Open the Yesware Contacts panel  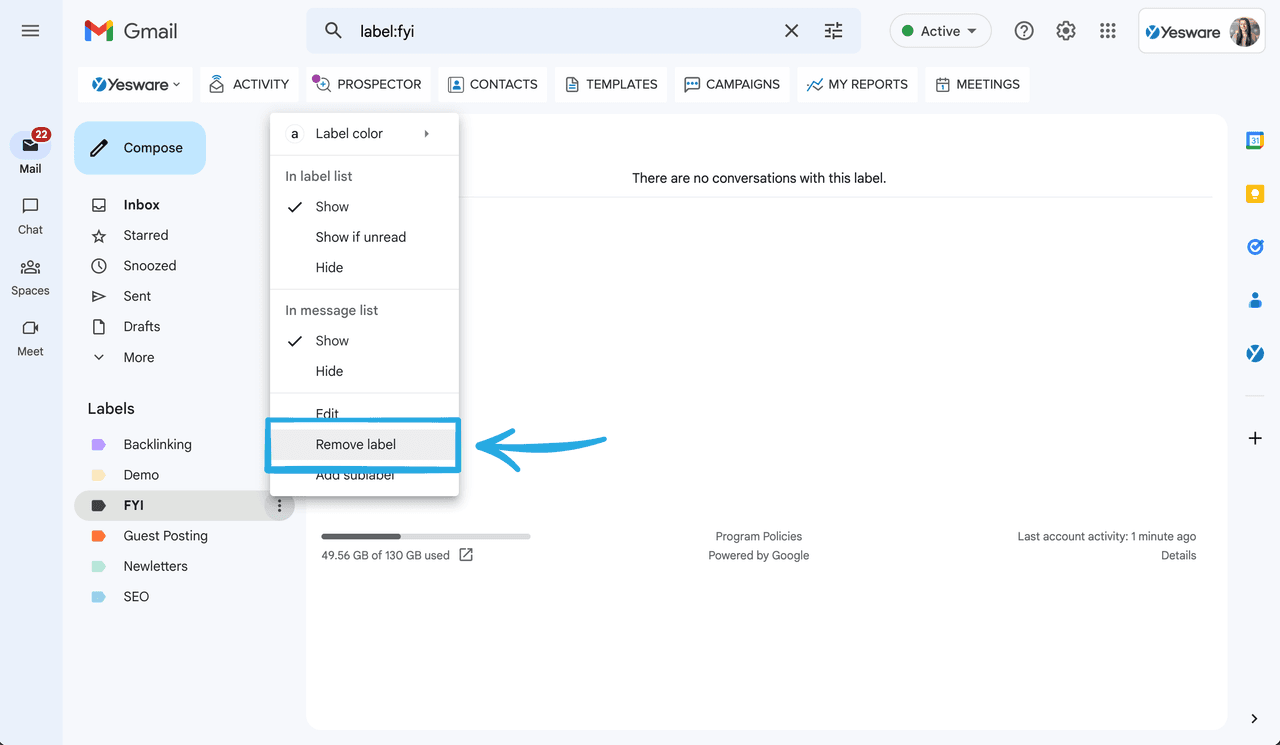click(x=492, y=84)
